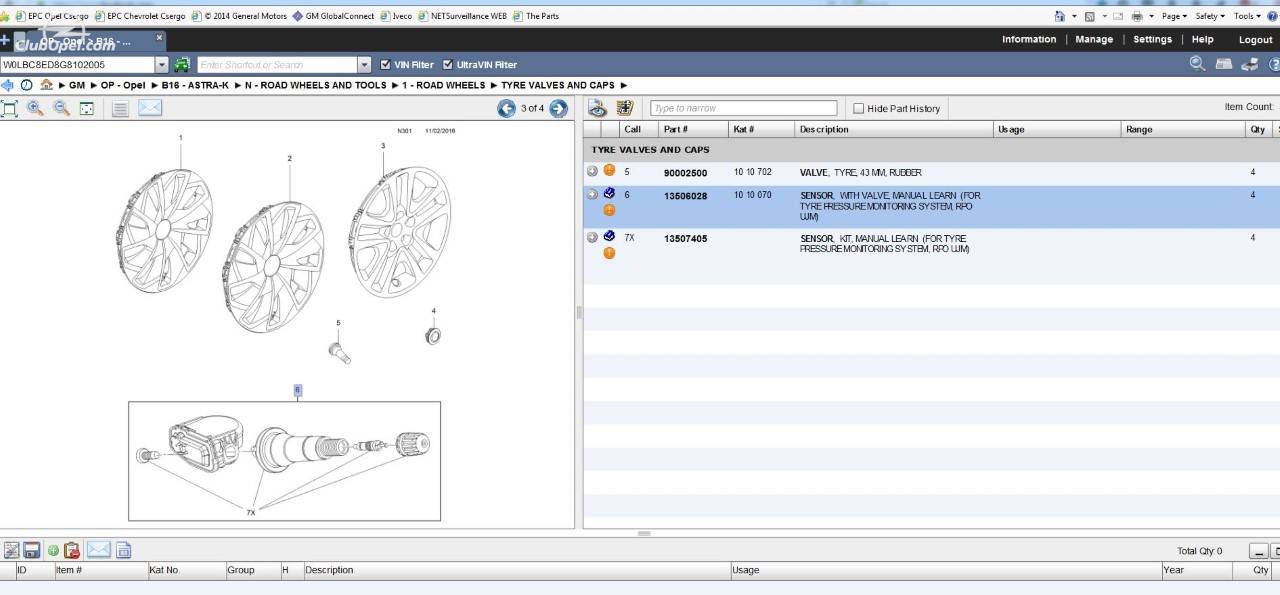Zoom out of the parts diagram
This screenshot has width=1280, height=595.
click(x=61, y=108)
